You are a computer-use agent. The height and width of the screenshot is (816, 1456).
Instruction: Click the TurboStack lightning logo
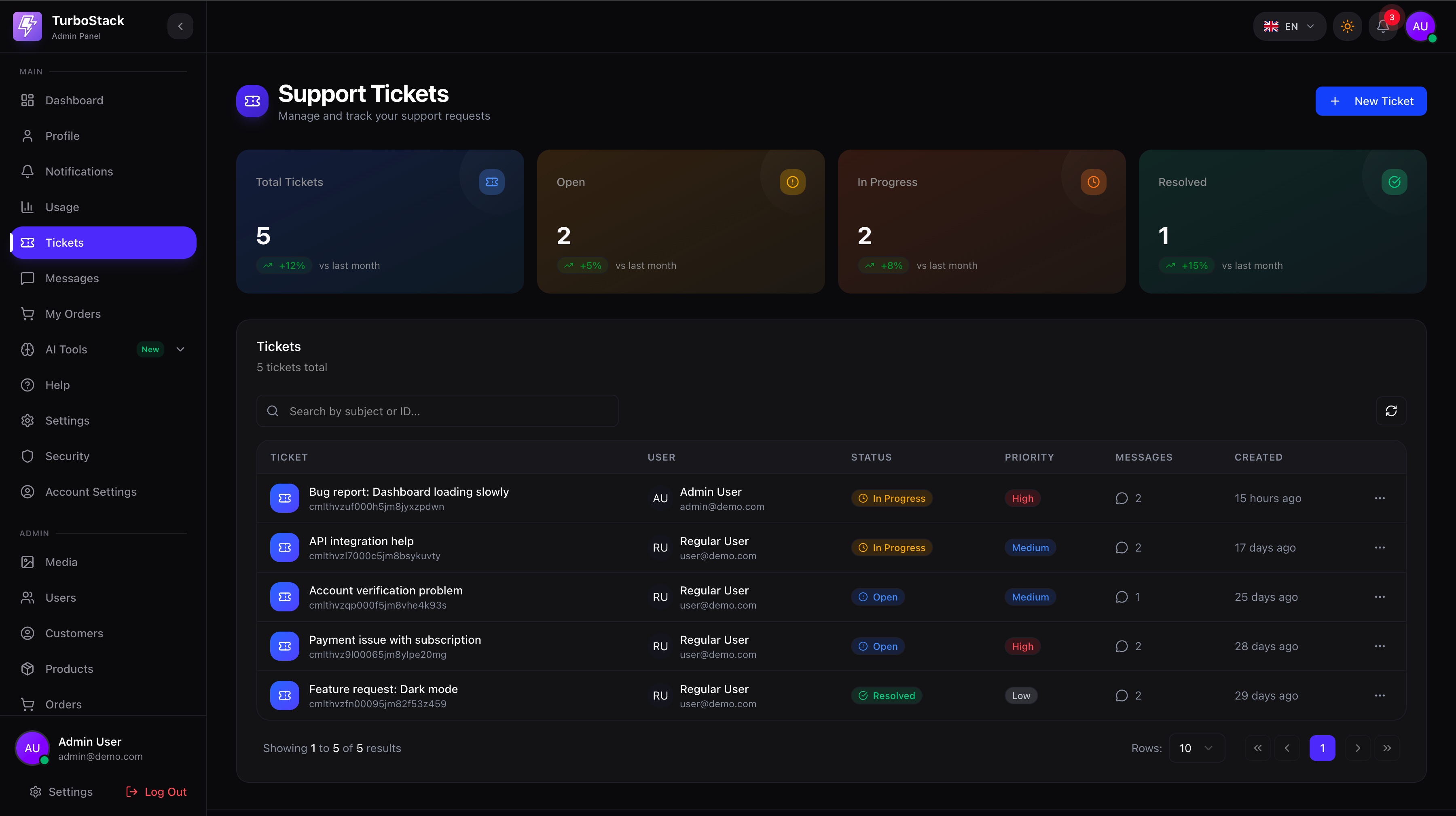pyautogui.click(x=27, y=27)
